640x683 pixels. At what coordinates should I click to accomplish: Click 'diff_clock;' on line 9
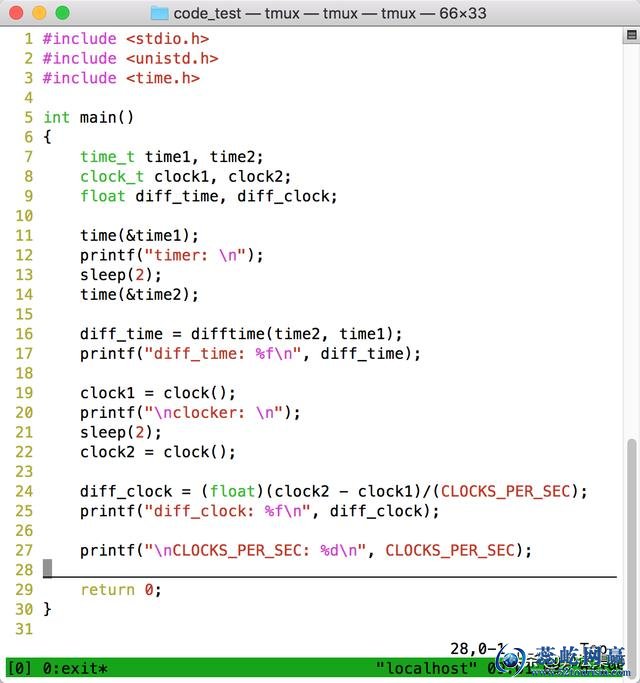(288, 196)
